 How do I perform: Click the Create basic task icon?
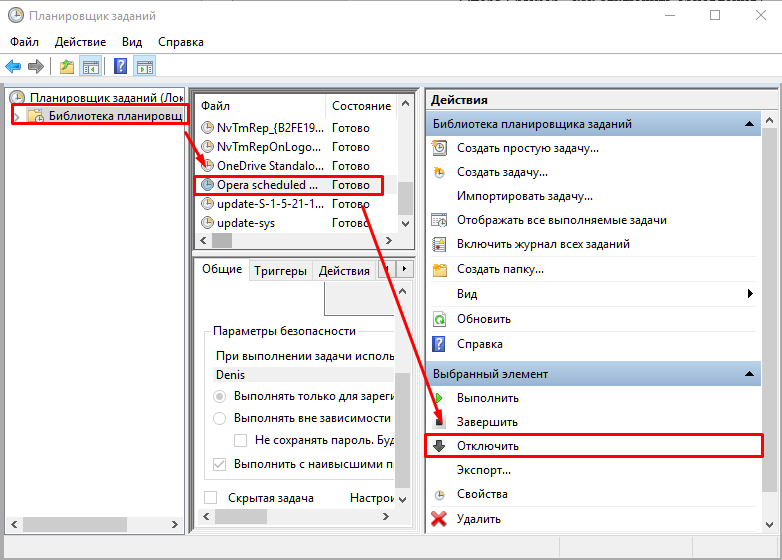(439, 148)
